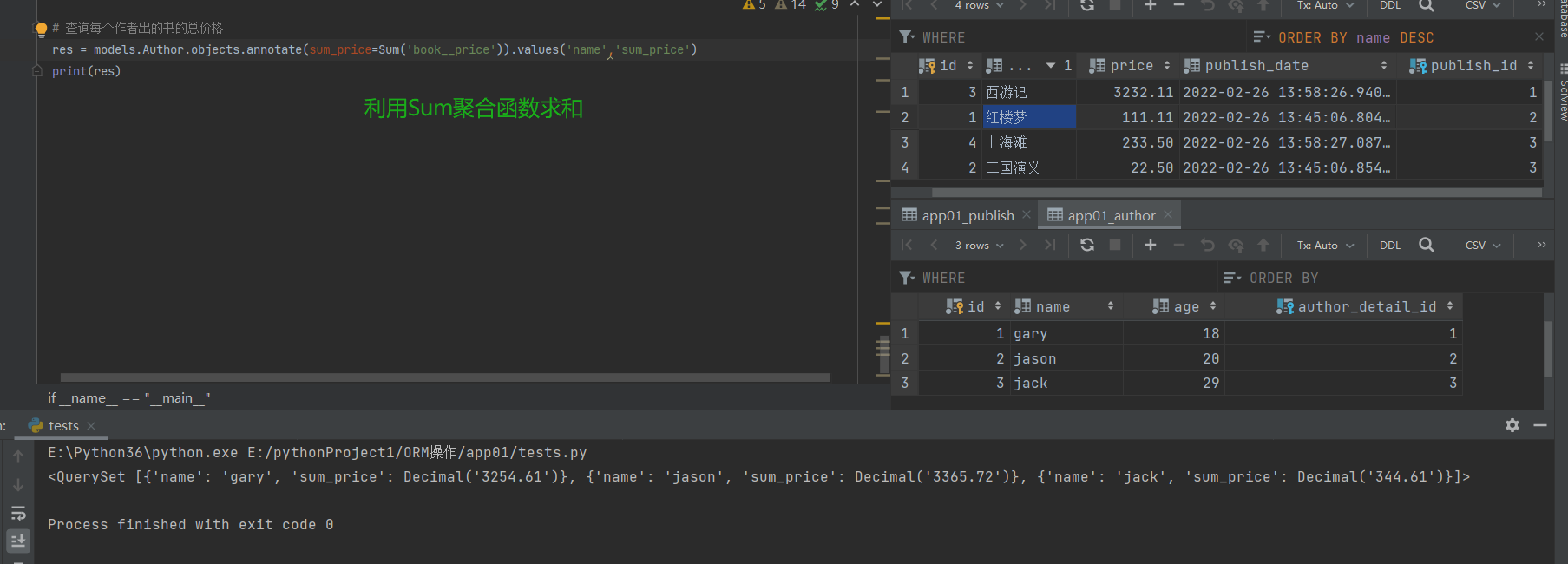The width and height of the screenshot is (1568, 564).
Task: Open Tx: Auto dropdown in top panel
Action: [1325, 5]
